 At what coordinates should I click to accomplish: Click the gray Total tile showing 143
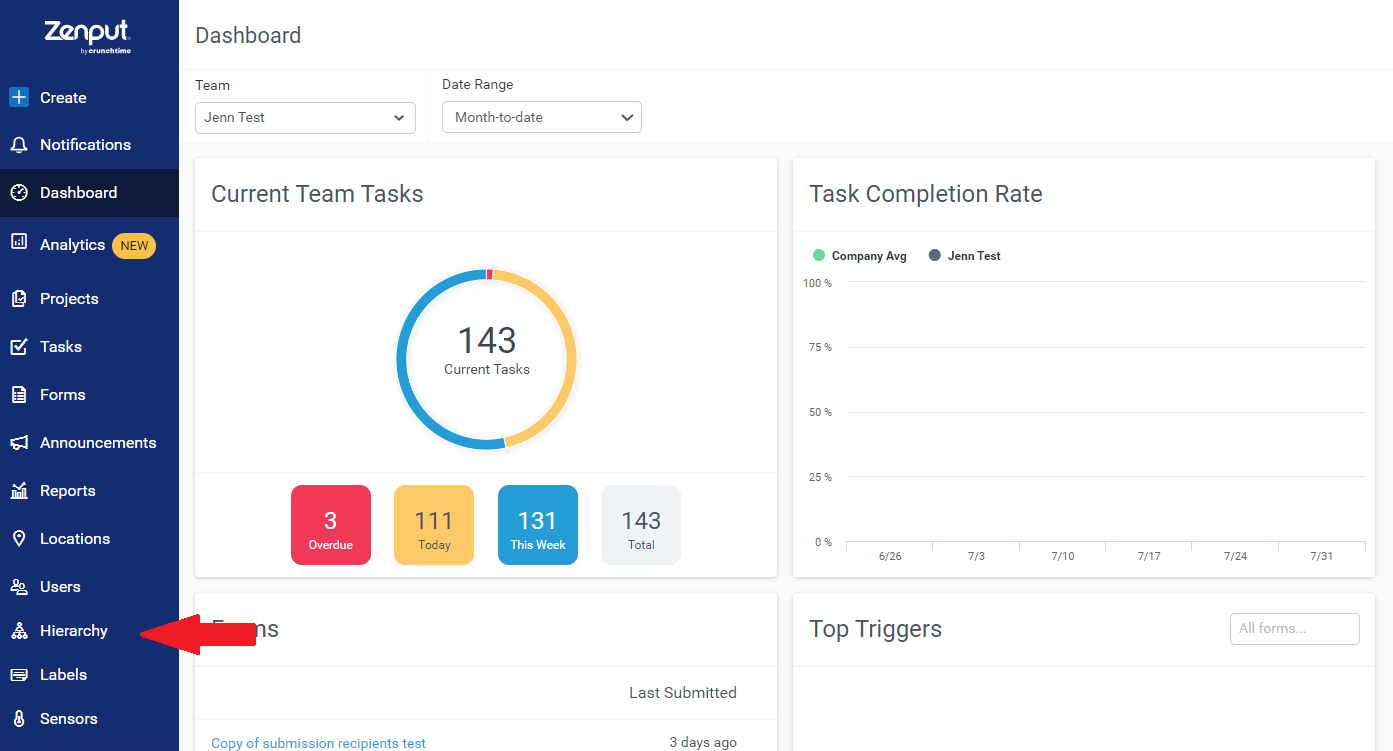coord(641,525)
